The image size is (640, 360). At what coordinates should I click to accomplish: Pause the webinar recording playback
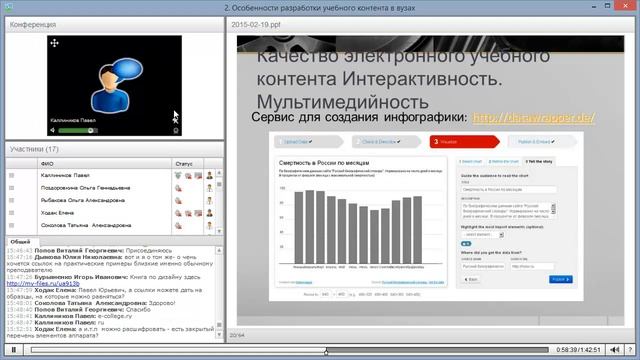pos(13,350)
